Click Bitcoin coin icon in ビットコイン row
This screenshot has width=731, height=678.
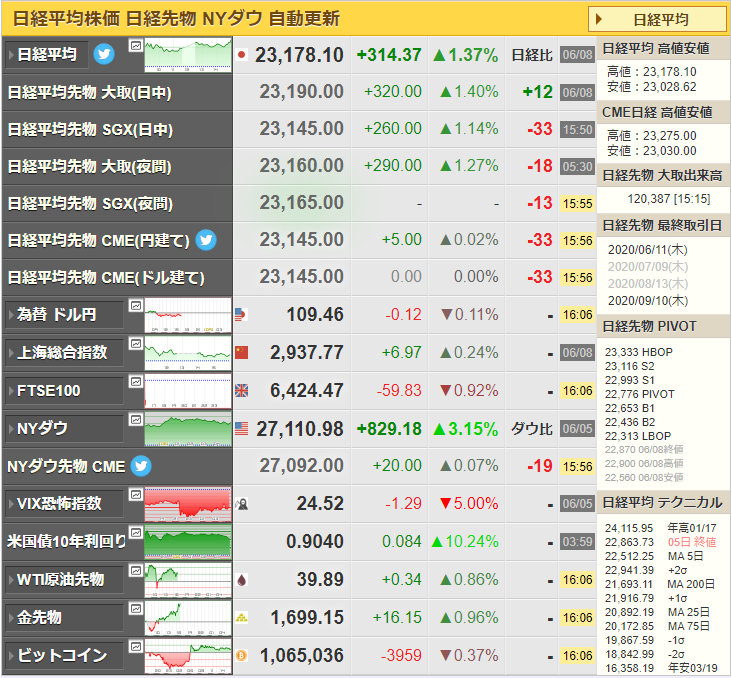pyautogui.click(x=241, y=656)
